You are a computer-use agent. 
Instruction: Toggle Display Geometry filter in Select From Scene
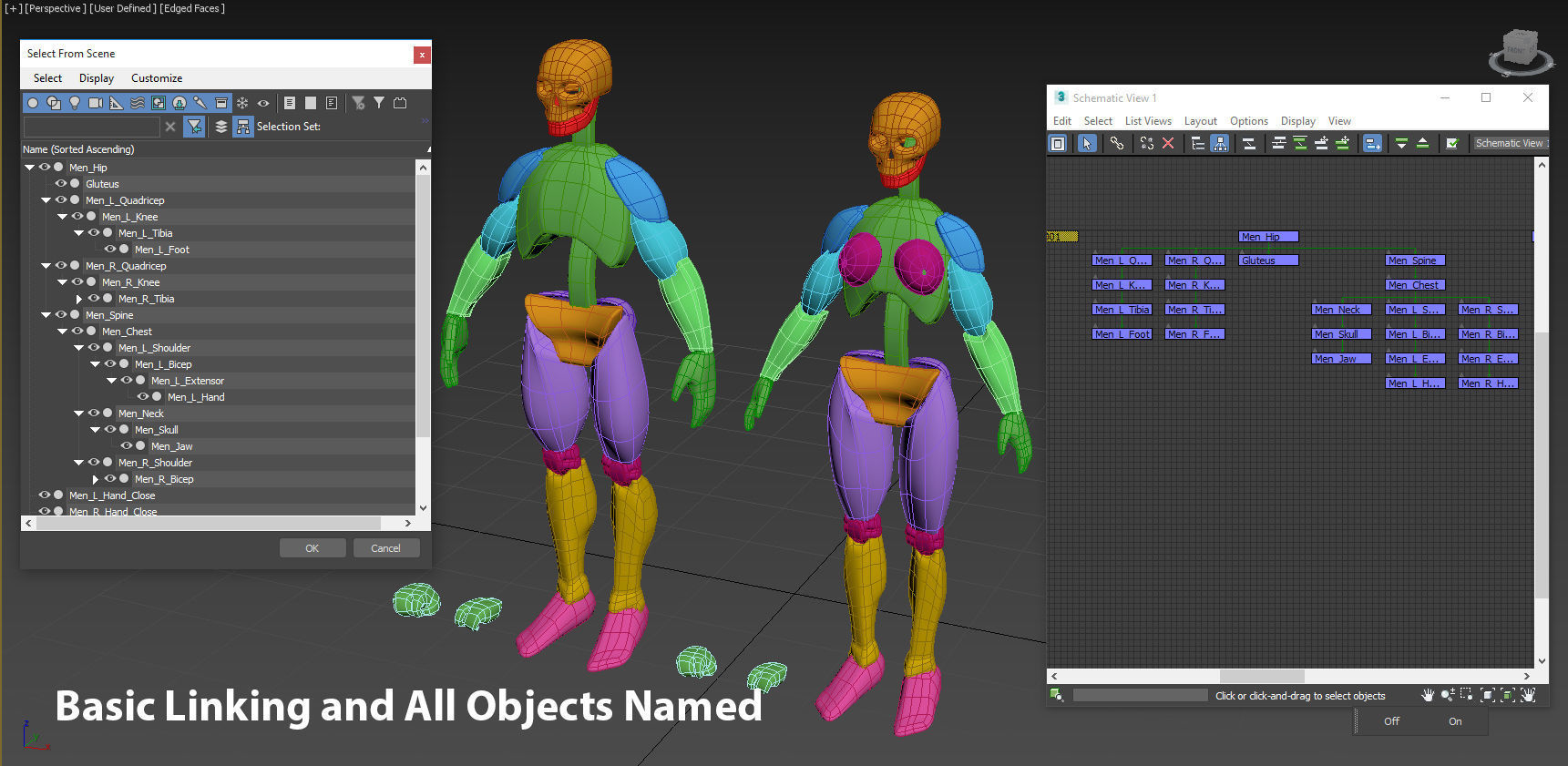33,103
